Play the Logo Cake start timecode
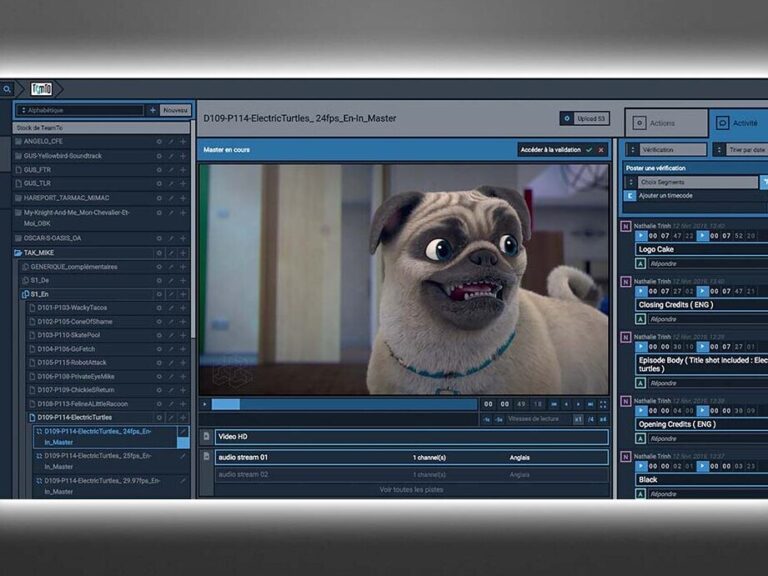The height and width of the screenshot is (576, 768). coord(641,236)
